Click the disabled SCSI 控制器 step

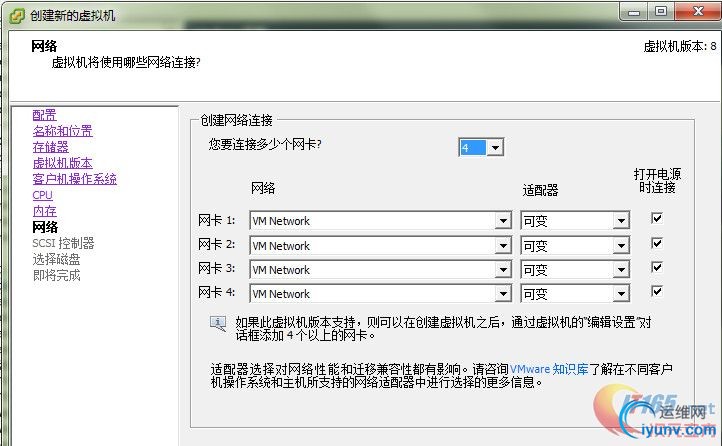click(x=64, y=243)
